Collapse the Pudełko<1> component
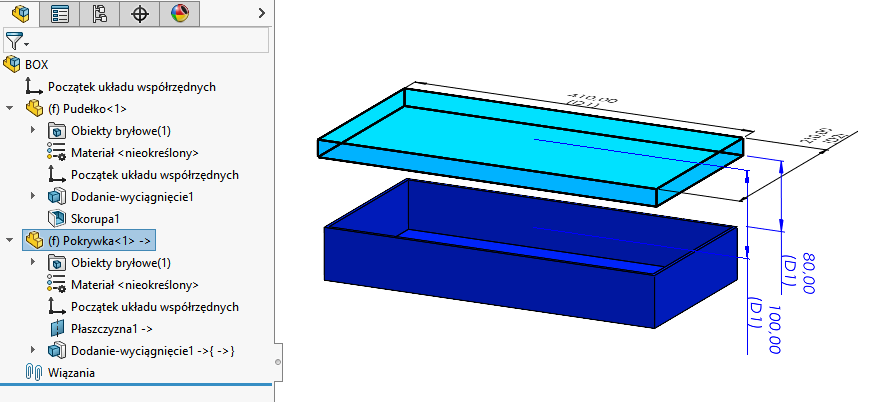893x402 pixels. [10, 109]
